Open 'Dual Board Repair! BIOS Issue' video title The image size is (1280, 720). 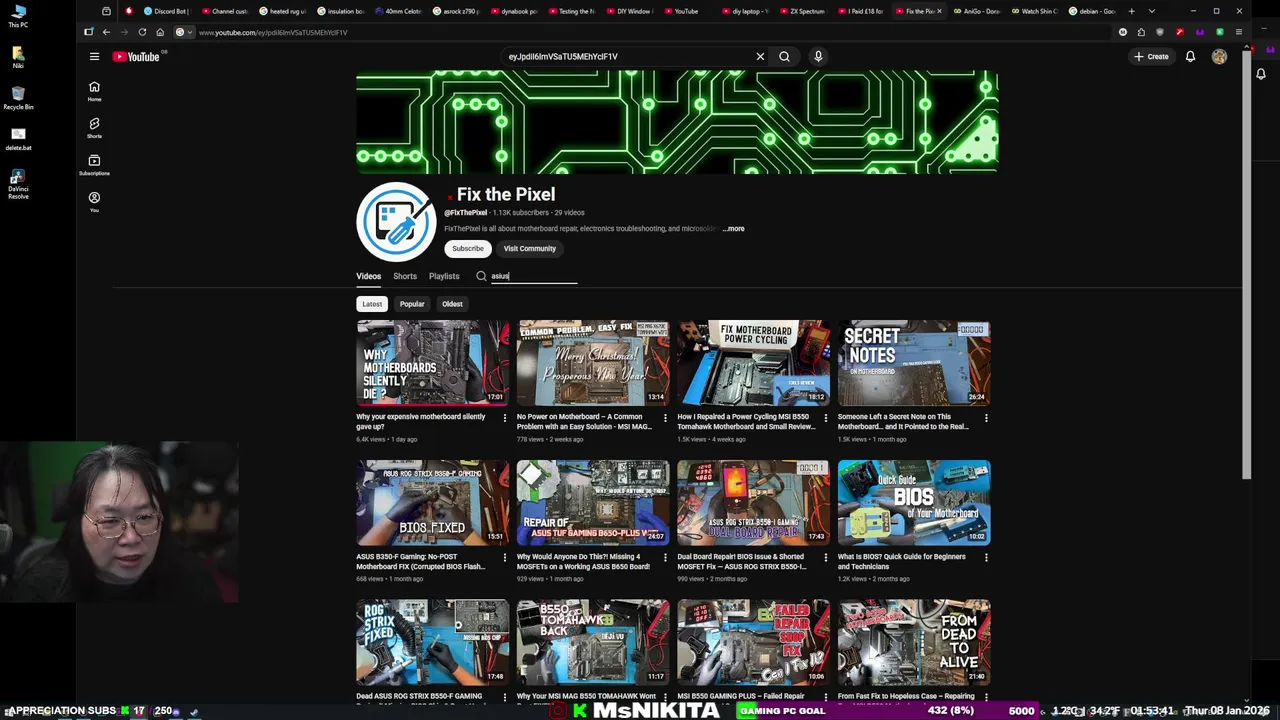742,562
